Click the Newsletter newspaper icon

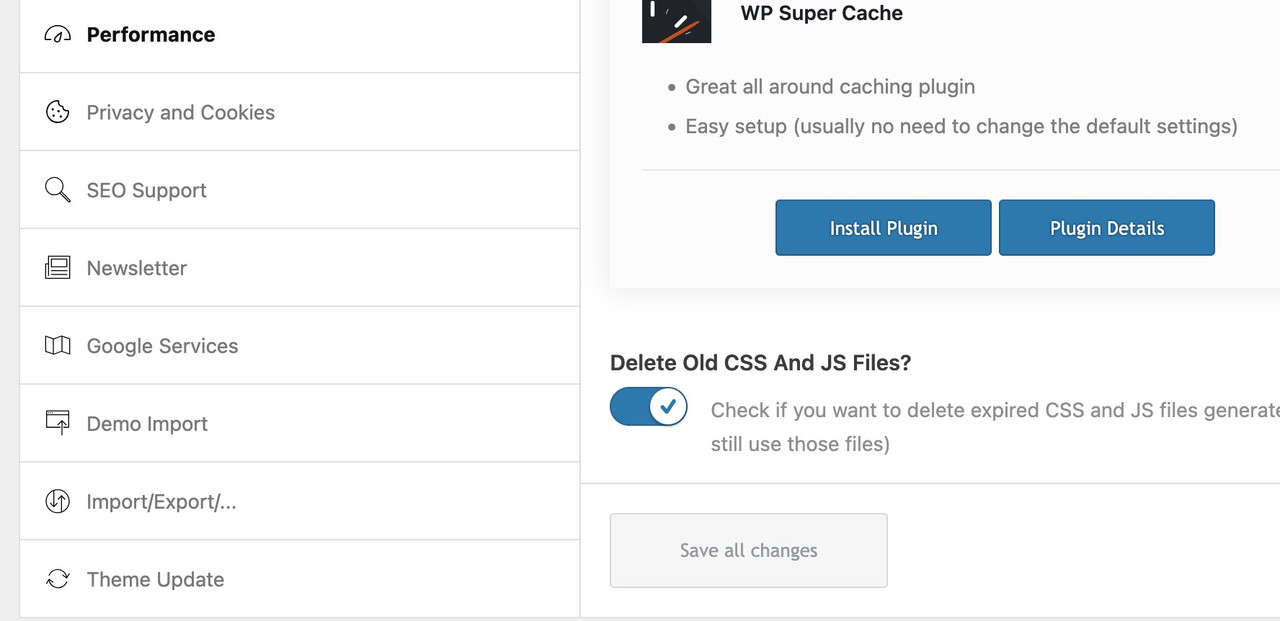tap(58, 268)
